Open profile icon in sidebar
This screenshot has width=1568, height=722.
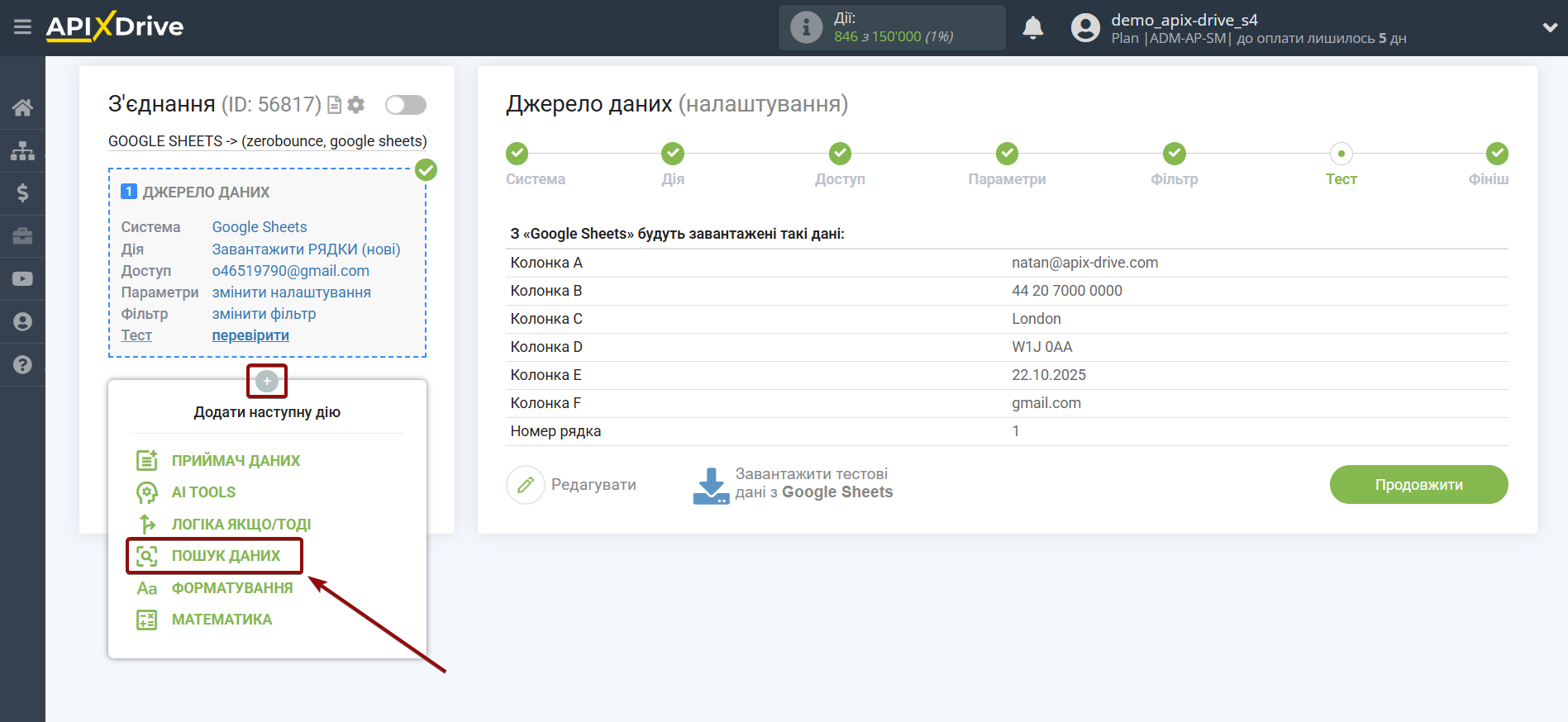click(x=22, y=321)
